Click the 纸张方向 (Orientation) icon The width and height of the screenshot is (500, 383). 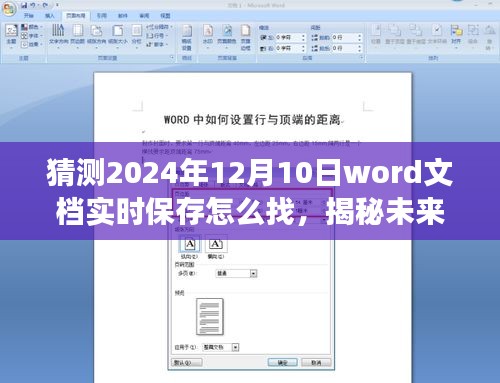pos(97,30)
